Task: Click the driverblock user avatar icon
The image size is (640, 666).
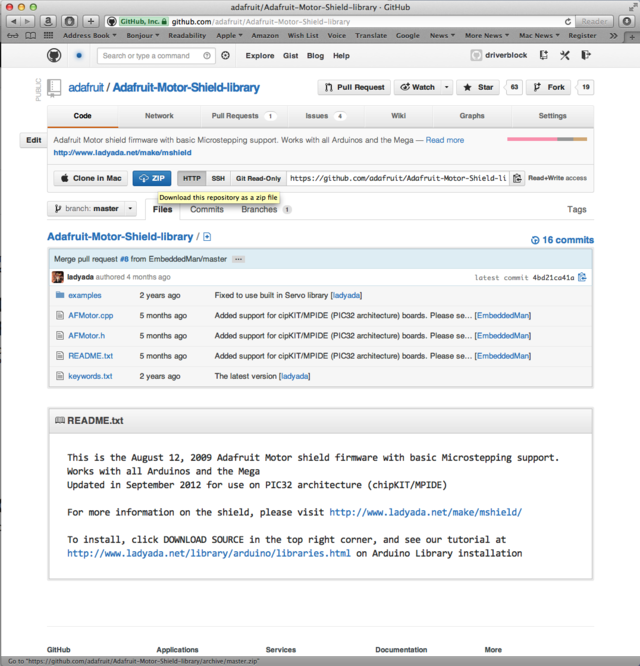Action: click(476, 55)
